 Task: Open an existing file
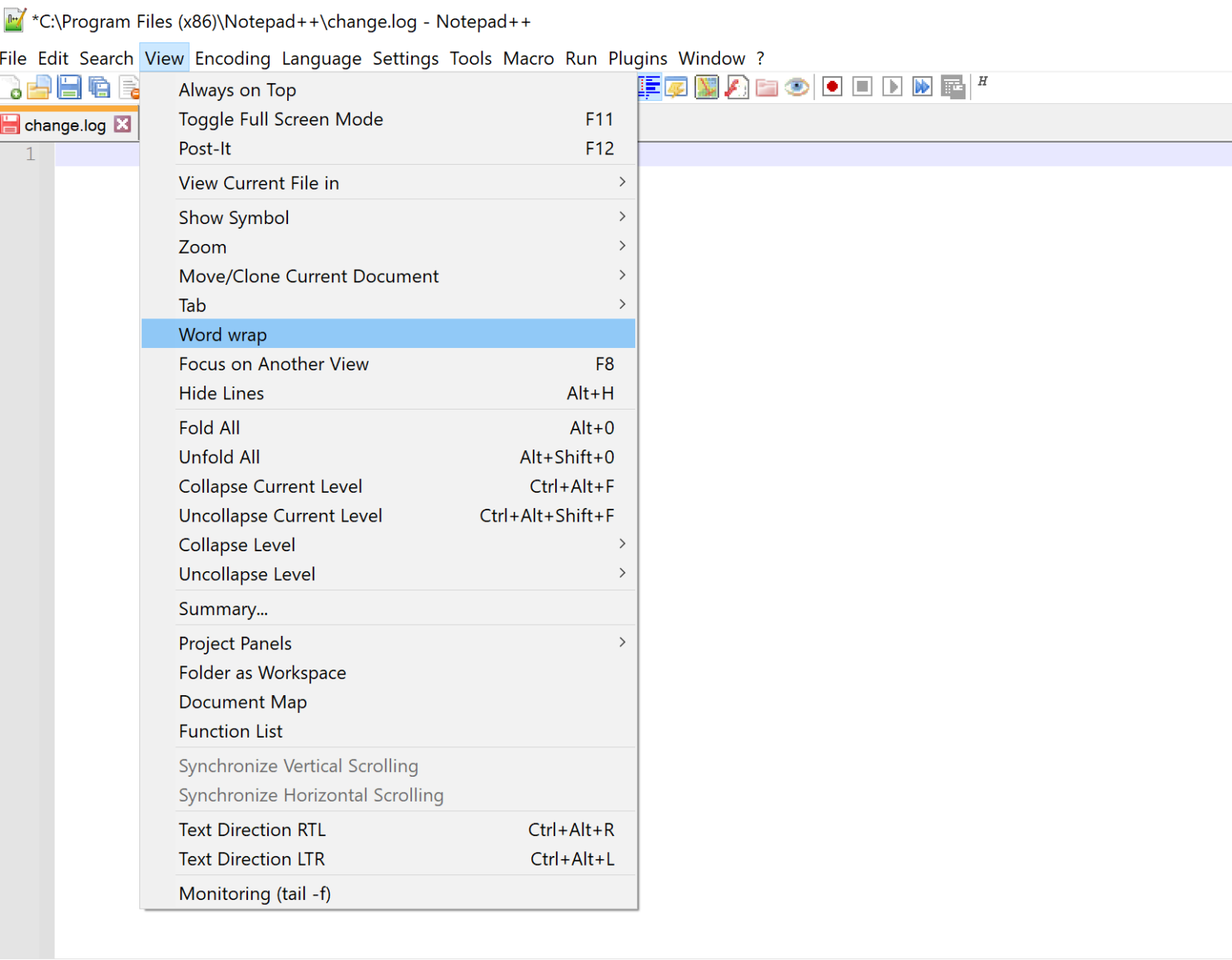(38, 86)
